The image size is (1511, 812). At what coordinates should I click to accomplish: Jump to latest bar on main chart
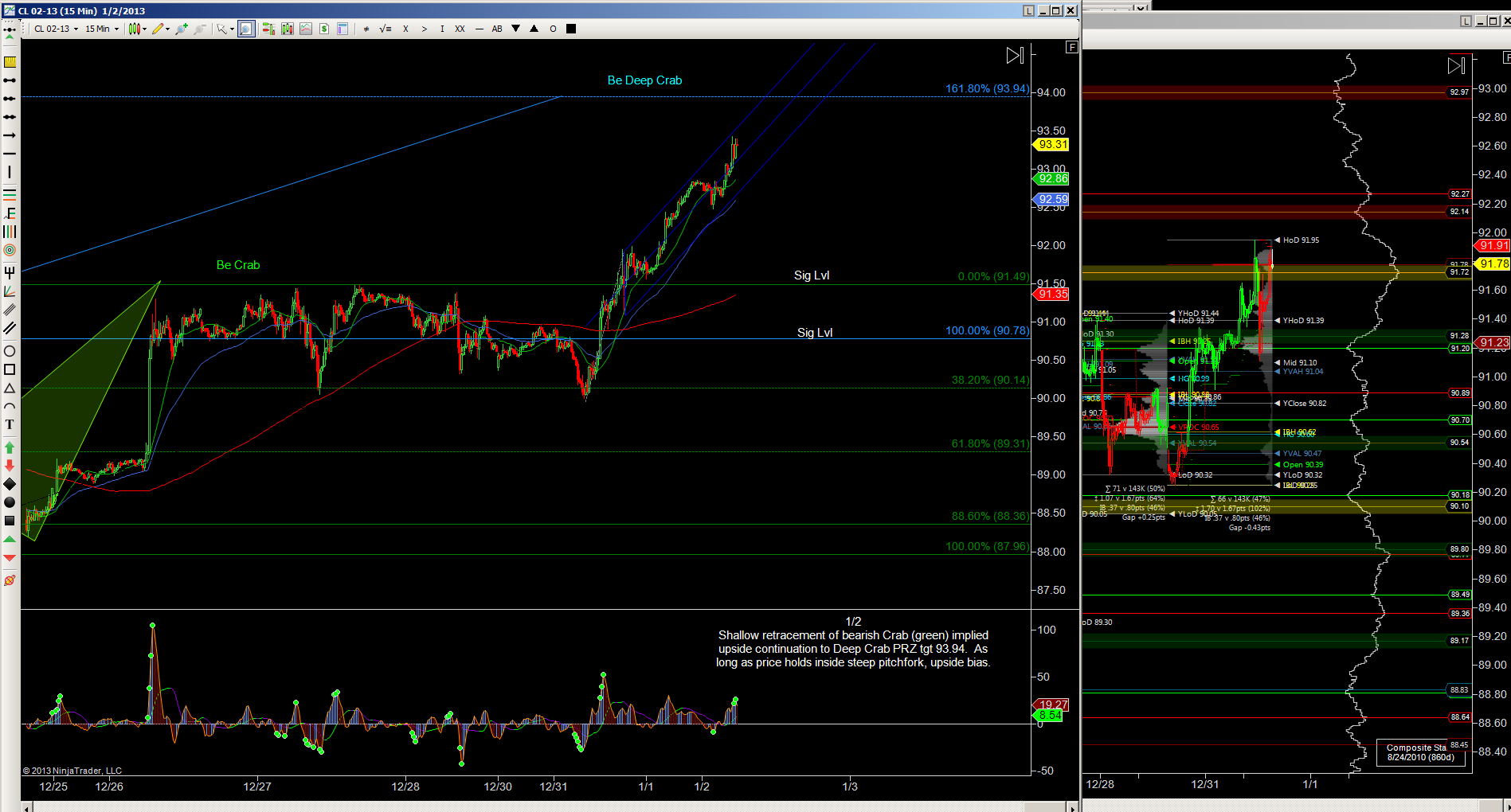tap(1015, 56)
